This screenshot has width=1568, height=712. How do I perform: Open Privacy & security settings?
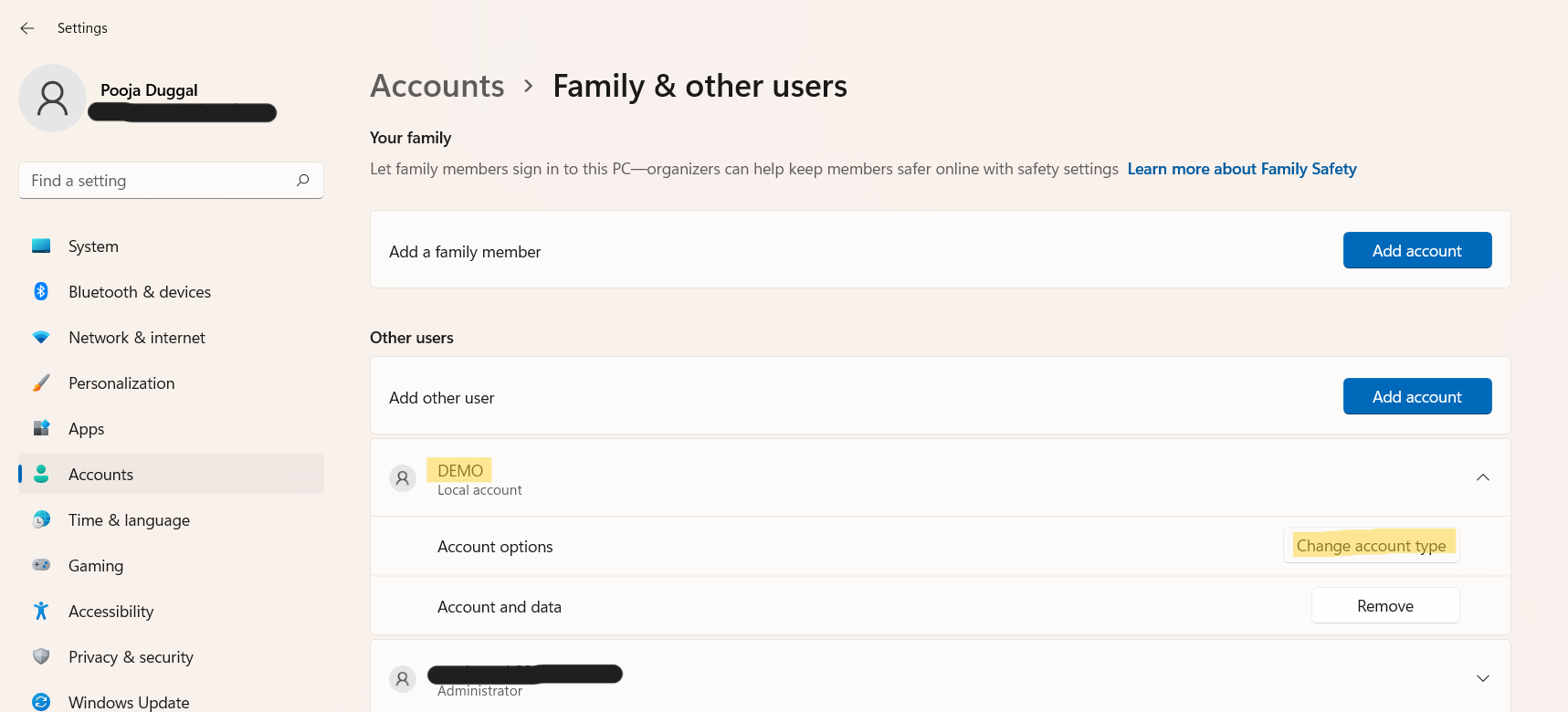[131, 657]
